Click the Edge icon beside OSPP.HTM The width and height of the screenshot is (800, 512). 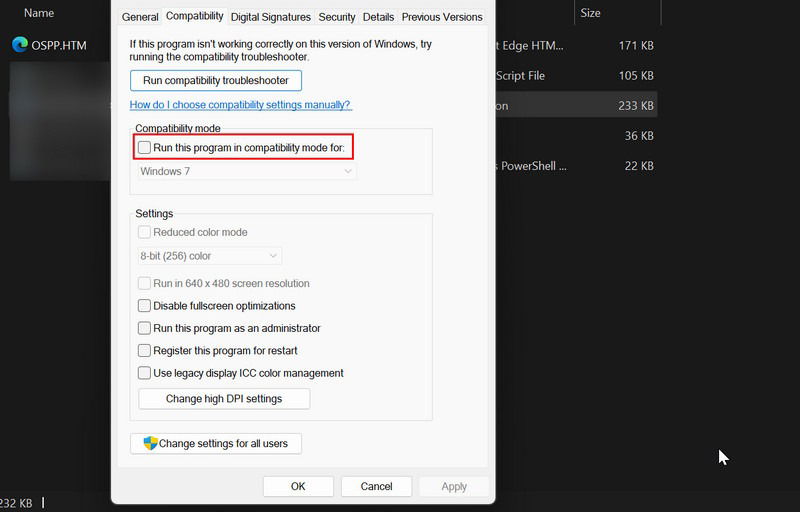coord(20,44)
